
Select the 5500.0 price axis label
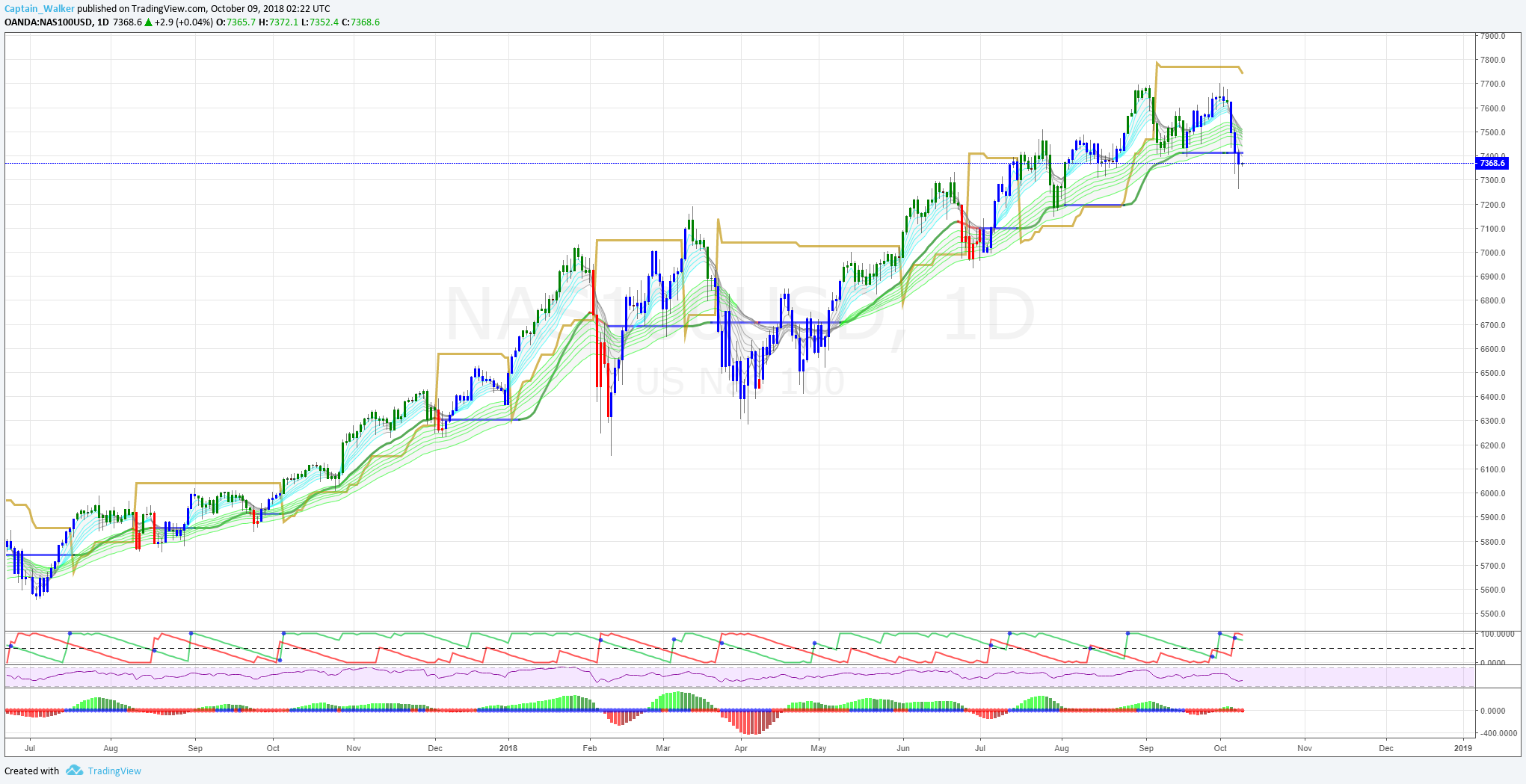tap(1492, 614)
